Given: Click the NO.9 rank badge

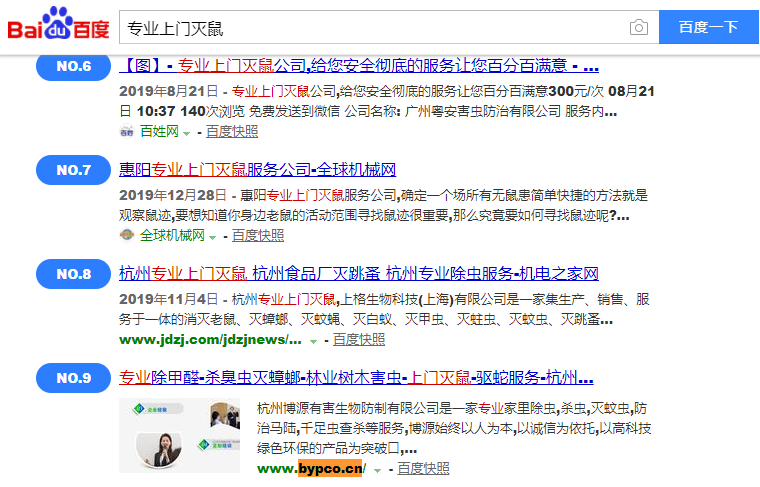Looking at the screenshot, I should coord(73,378).
